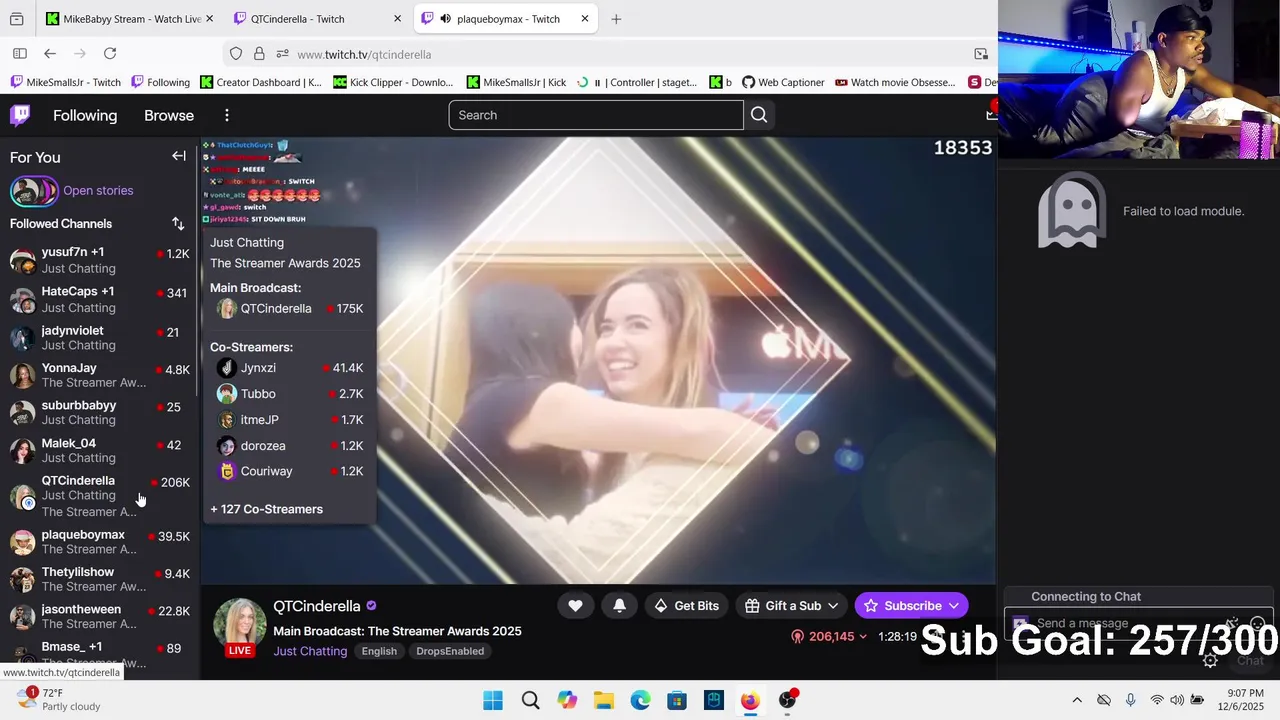
Task: Open the Gift a Sub dropdown
Action: (x=791, y=605)
